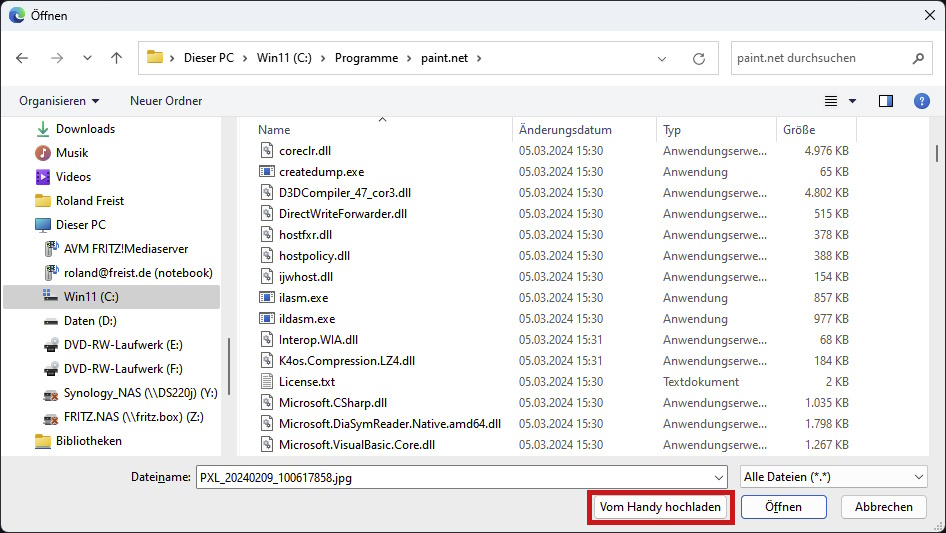Viewport: 946px width, 533px height.
Task: Toggle the preview pane icon
Action: (885, 101)
